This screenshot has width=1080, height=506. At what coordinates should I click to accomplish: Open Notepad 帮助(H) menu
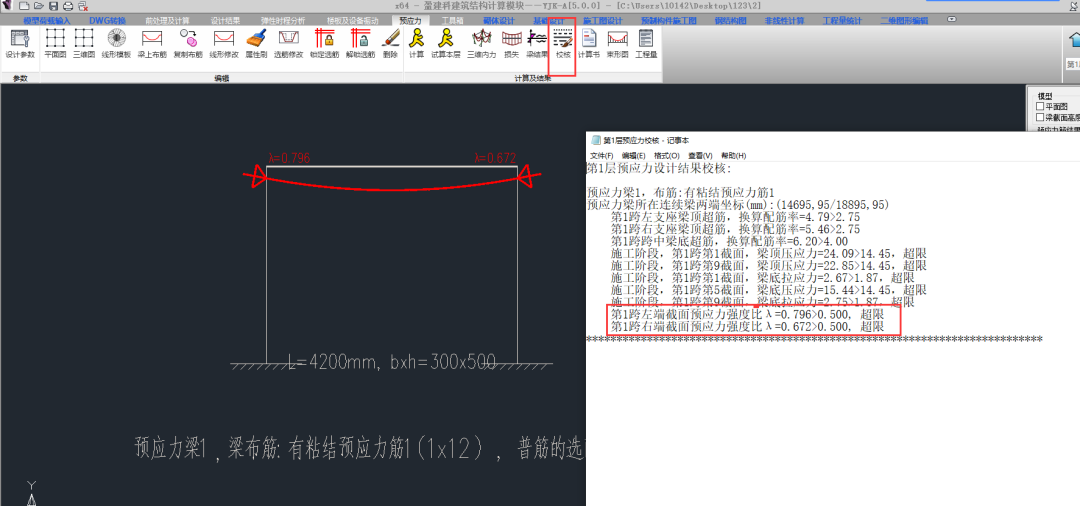(x=734, y=156)
